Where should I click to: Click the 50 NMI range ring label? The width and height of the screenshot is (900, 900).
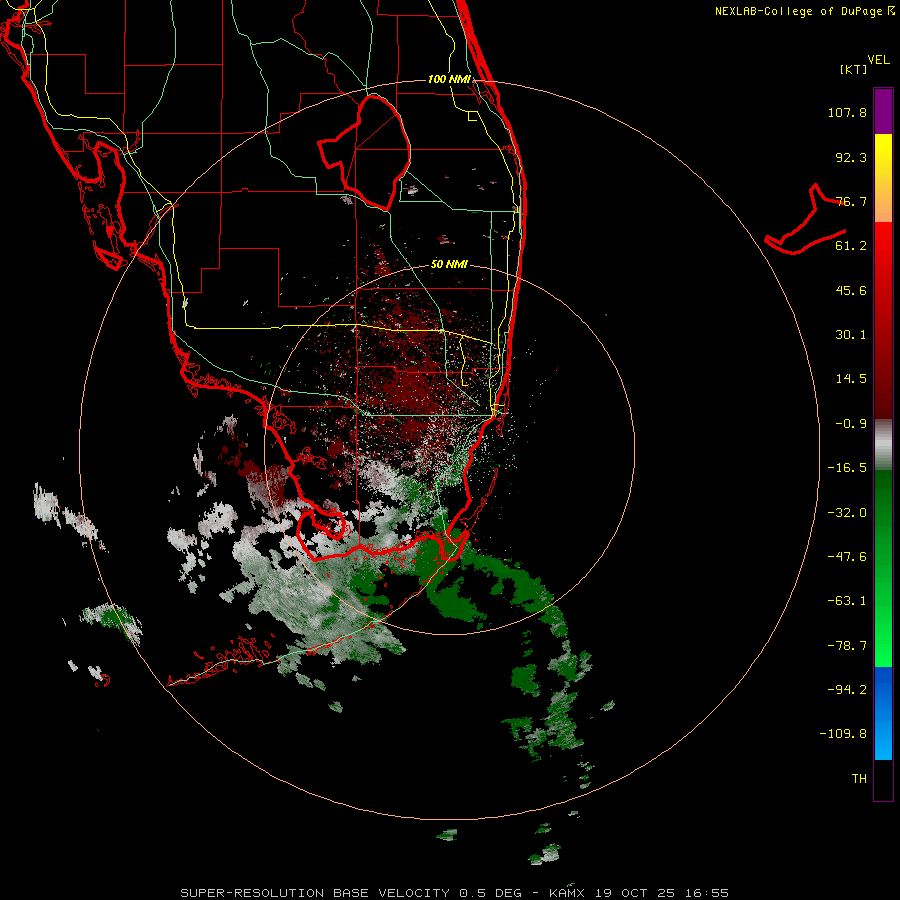[x=449, y=265]
